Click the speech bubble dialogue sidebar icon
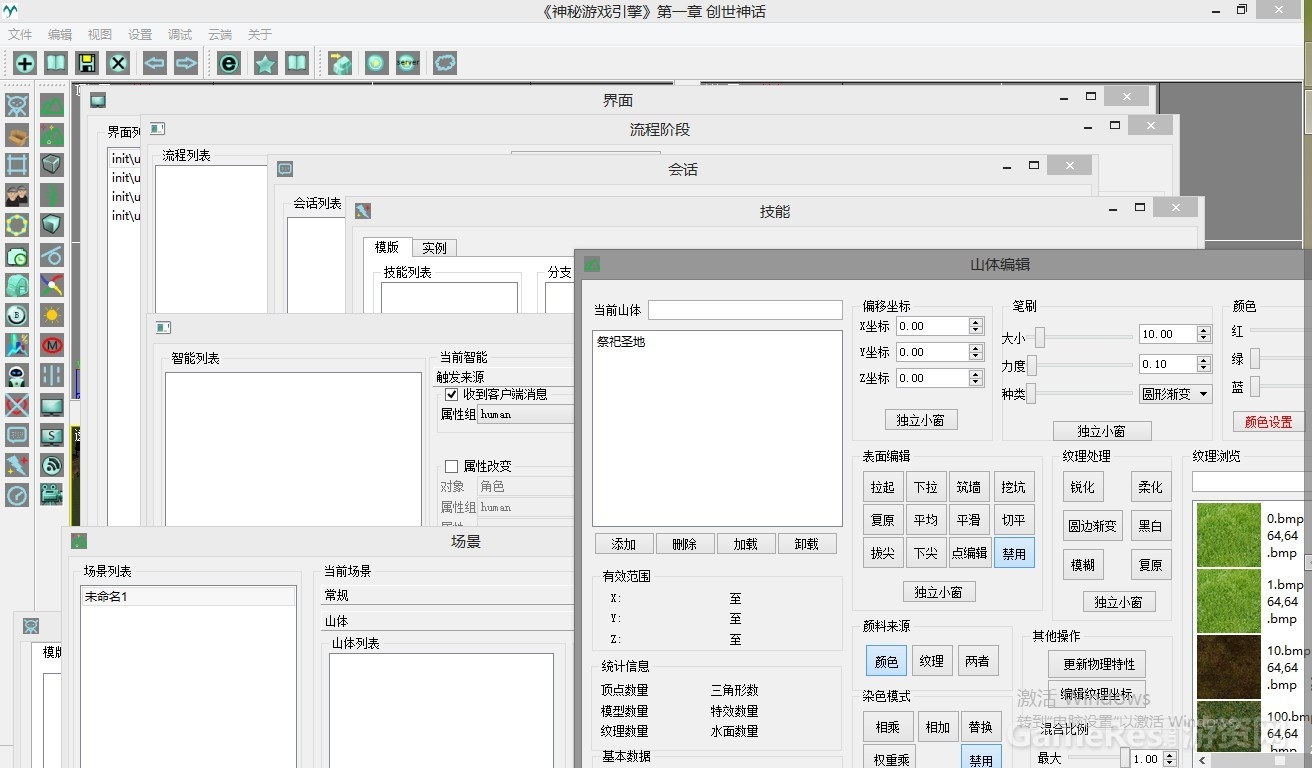1312x768 pixels. pyautogui.click(x=17, y=435)
